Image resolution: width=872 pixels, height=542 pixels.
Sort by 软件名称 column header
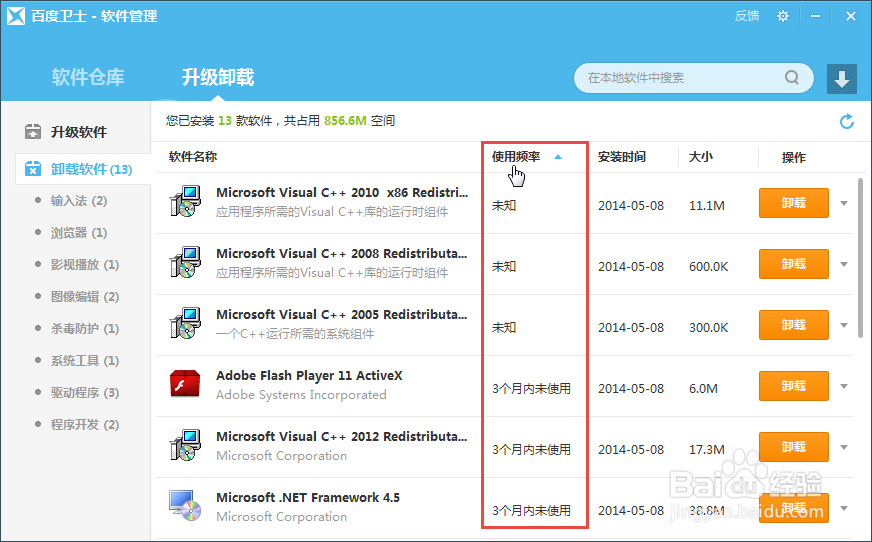coord(192,157)
